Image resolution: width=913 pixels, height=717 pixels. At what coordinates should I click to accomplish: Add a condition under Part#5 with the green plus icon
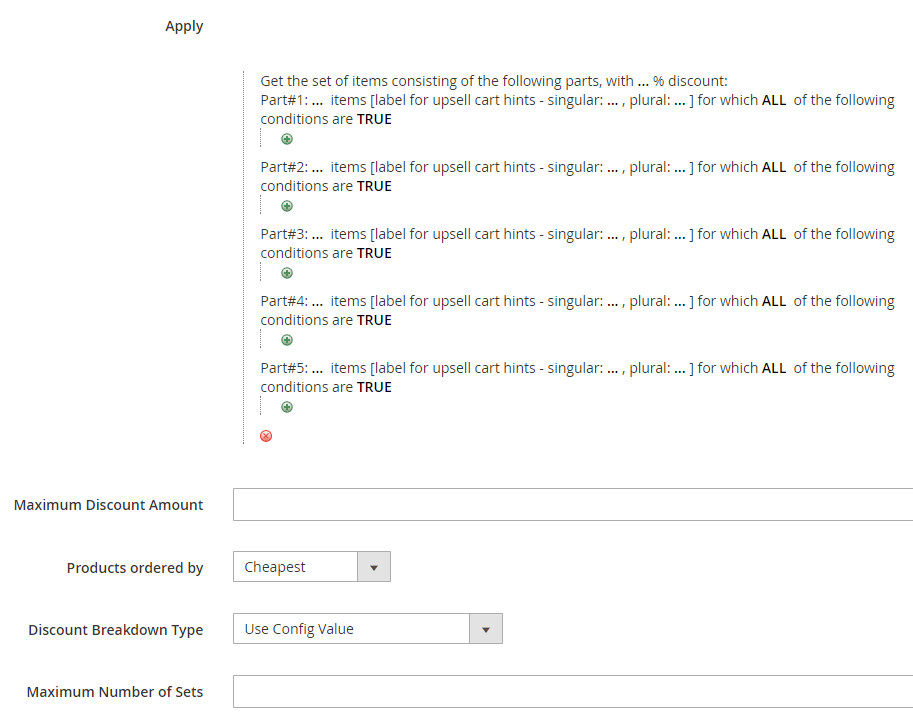tap(286, 407)
